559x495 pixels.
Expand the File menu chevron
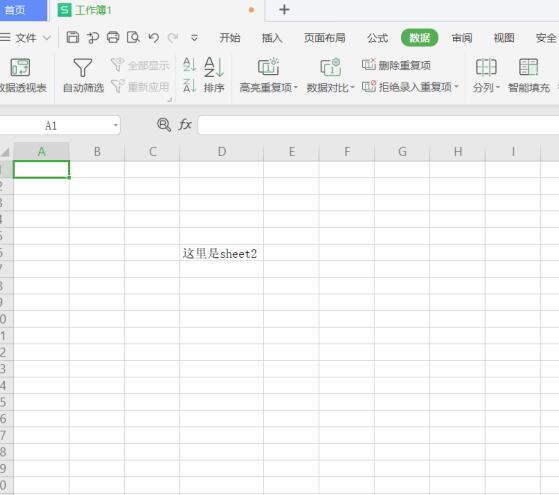pyautogui.click(x=47, y=37)
